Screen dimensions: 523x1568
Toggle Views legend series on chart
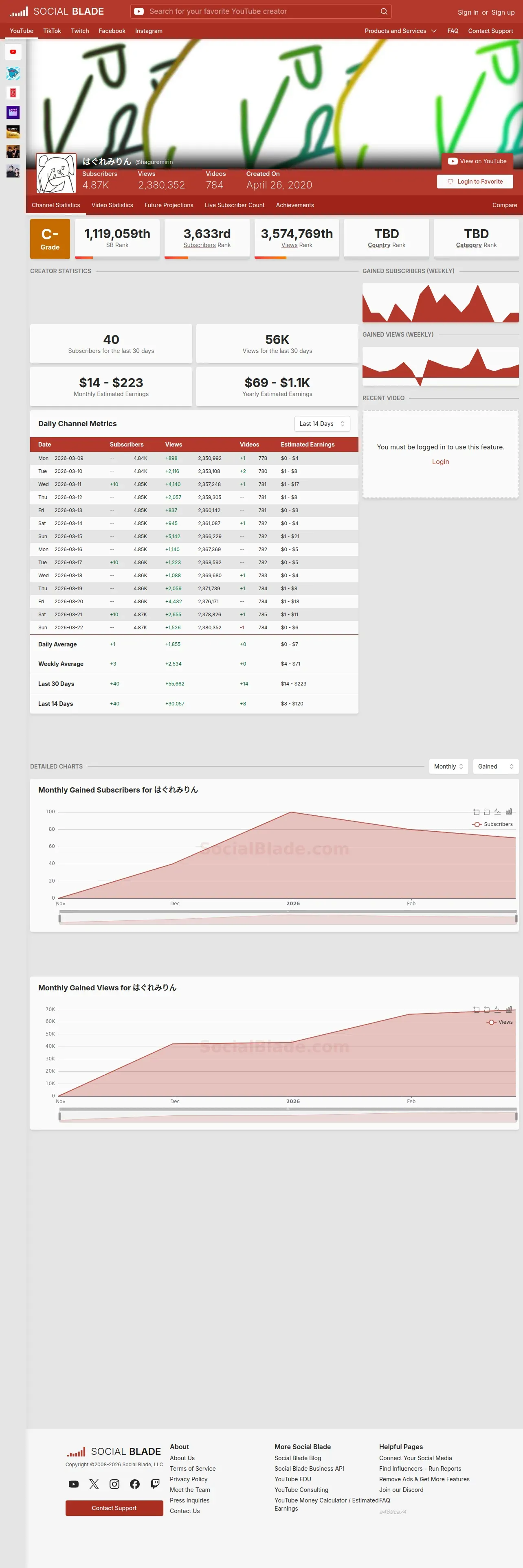[x=499, y=1022]
